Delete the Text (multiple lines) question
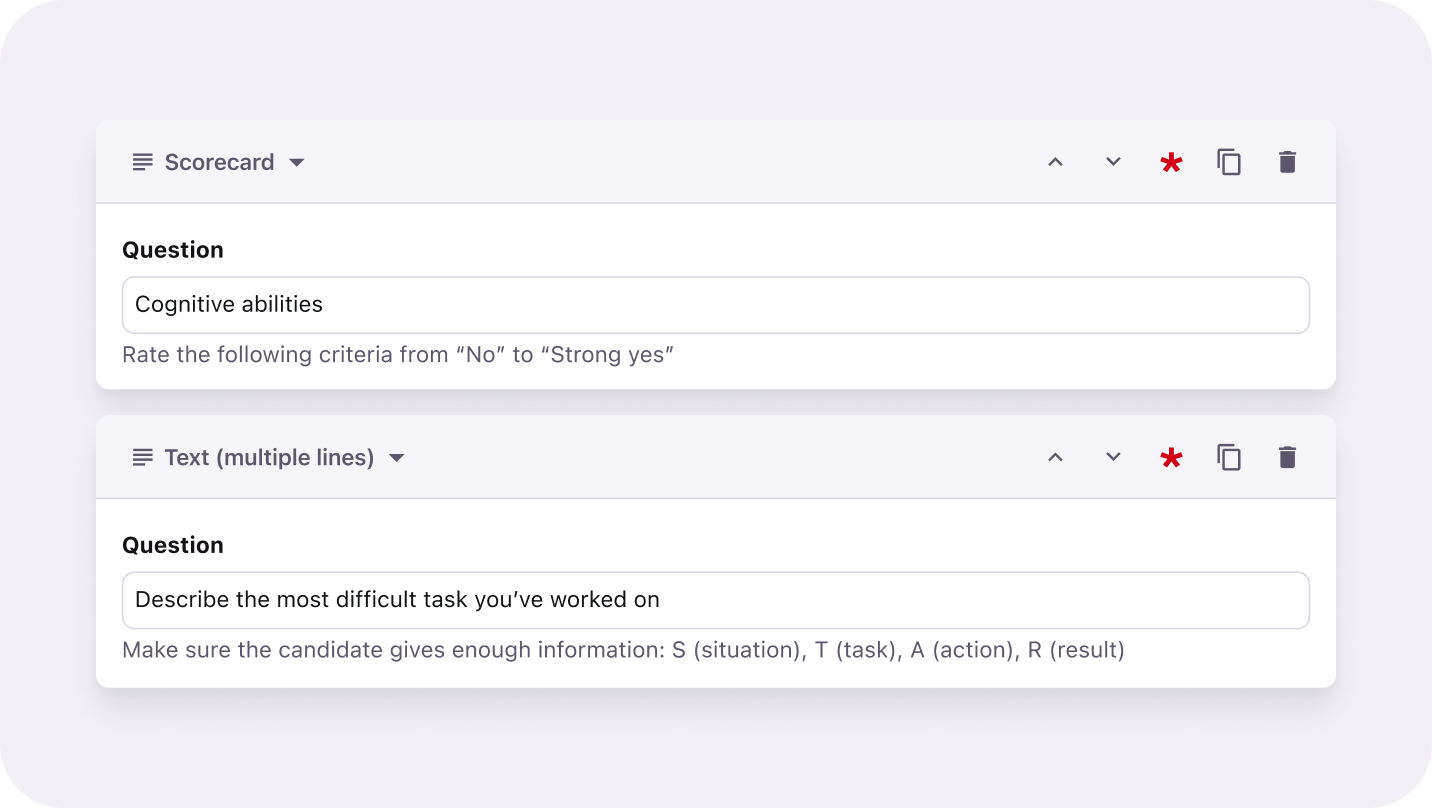This screenshot has width=1432, height=808. [x=1287, y=457]
